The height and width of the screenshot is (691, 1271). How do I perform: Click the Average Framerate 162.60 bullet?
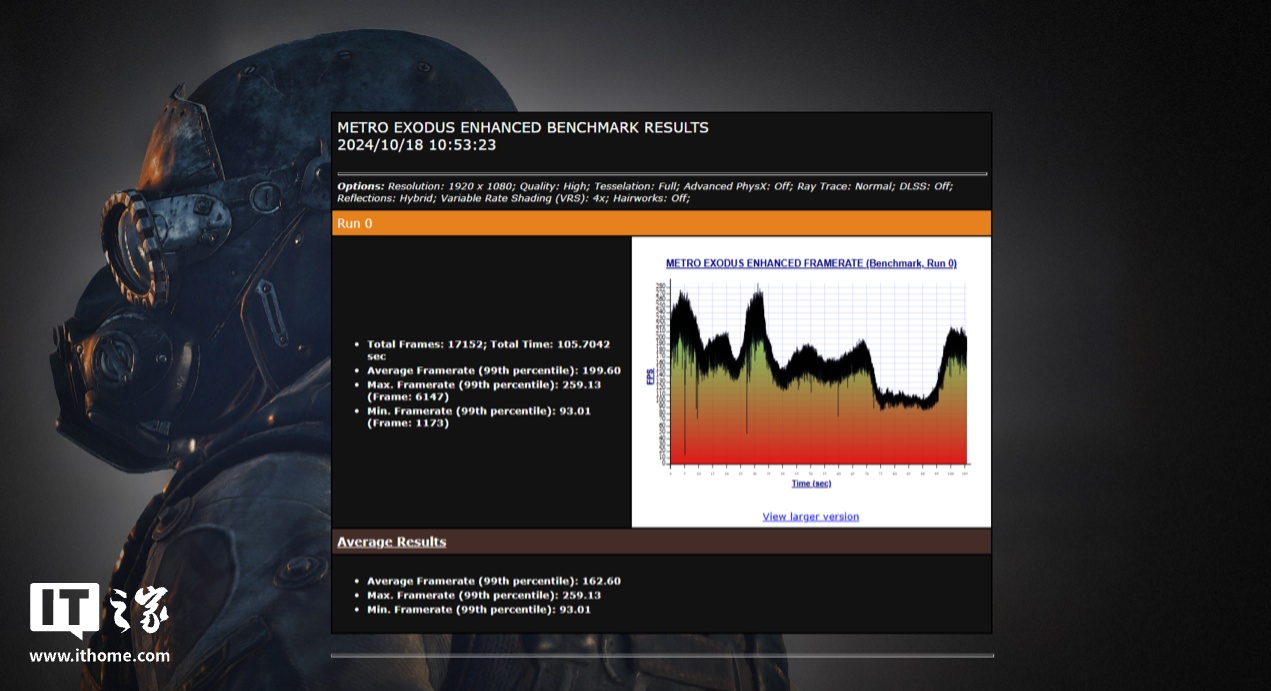493,581
